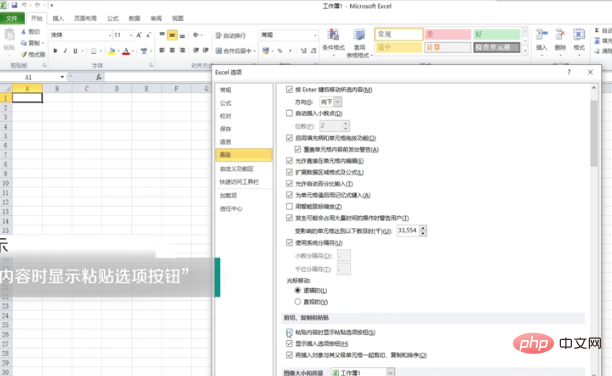The image size is (612, 376).
Task: Click the center-align icon
Action: 172,50
